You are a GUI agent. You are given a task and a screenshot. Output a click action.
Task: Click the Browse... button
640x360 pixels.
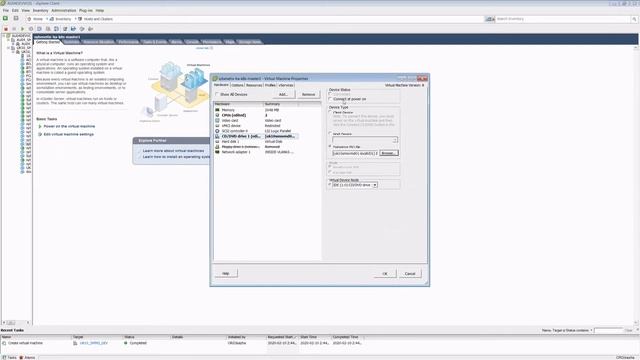click(x=389, y=153)
